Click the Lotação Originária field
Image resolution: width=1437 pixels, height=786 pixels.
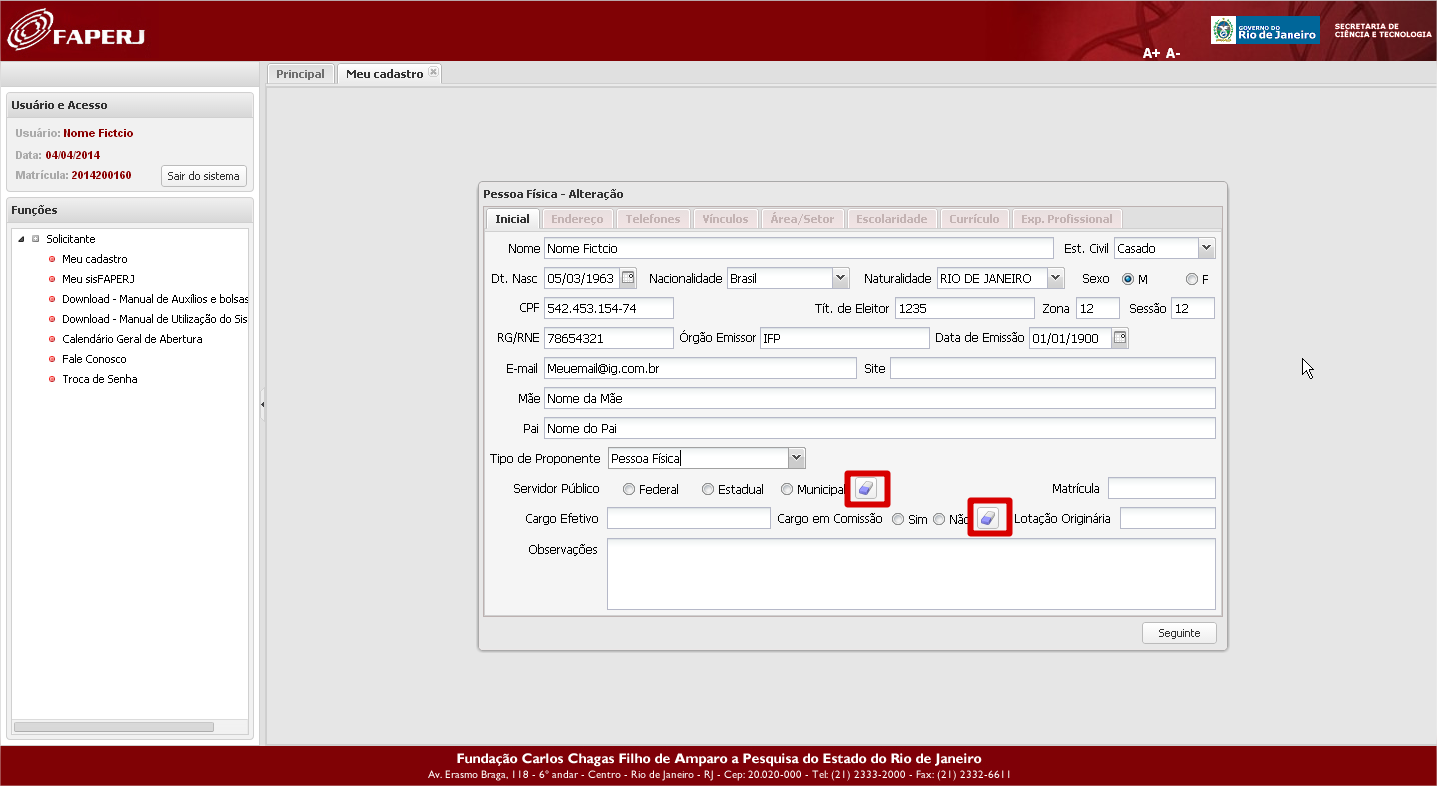1168,518
